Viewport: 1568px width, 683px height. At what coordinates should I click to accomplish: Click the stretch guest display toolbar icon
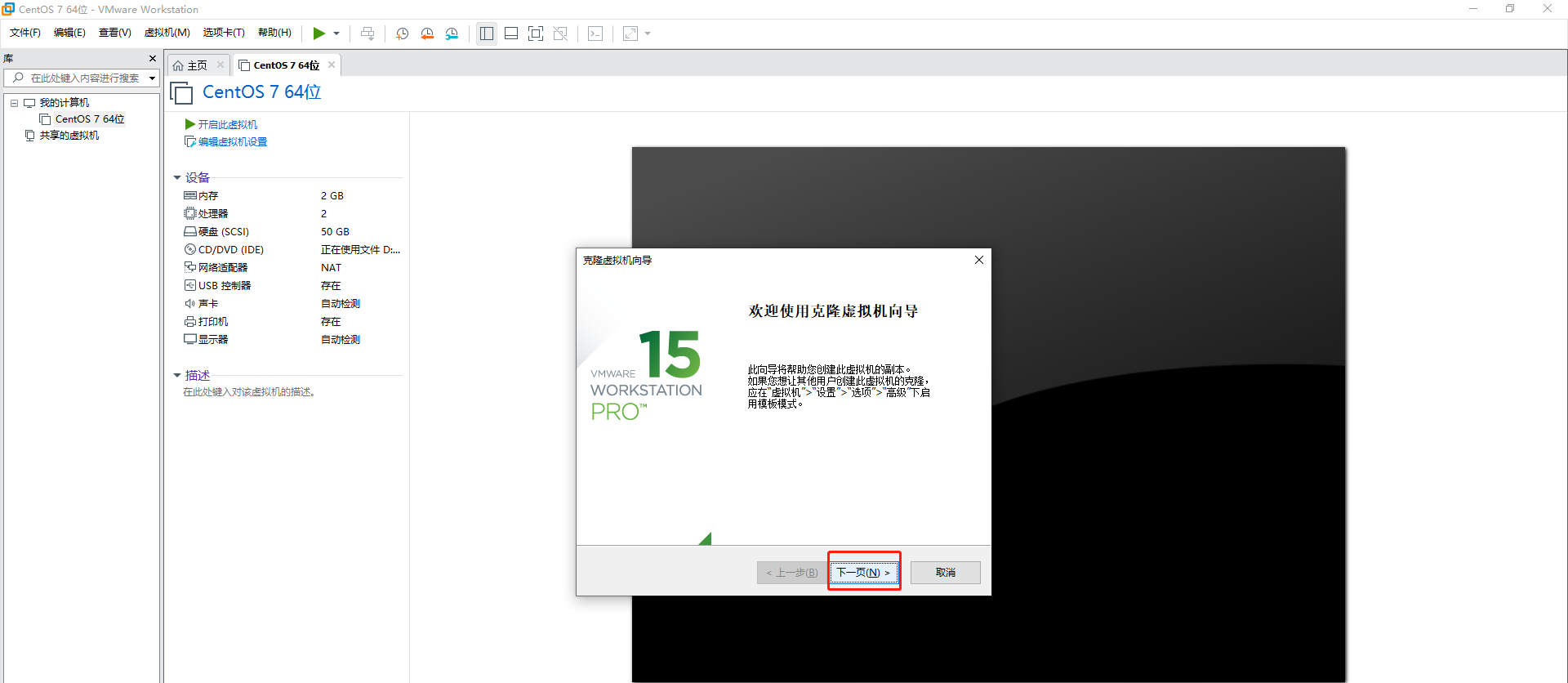pyautogui.click(x=630, y=33)
